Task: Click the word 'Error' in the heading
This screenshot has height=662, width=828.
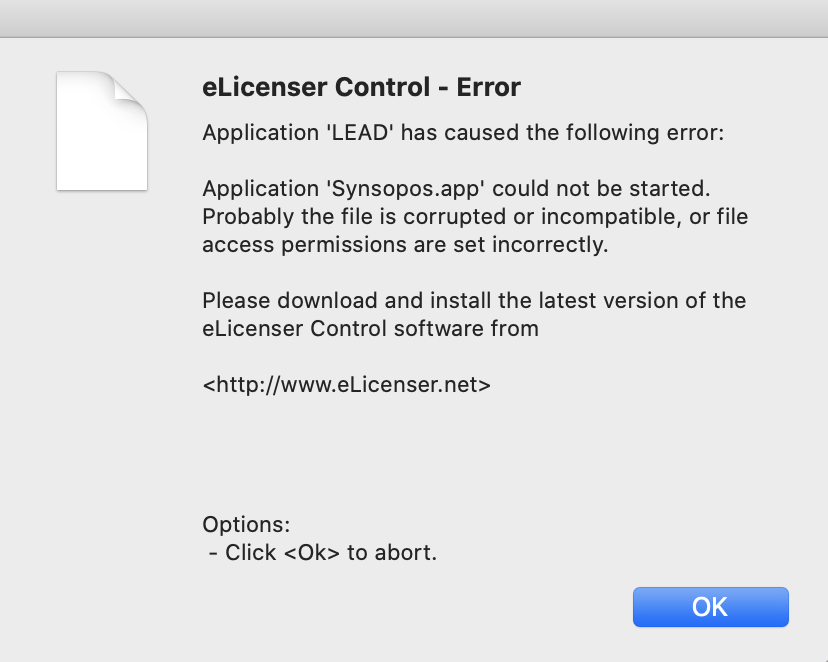Action: click(x=489, y=88)
